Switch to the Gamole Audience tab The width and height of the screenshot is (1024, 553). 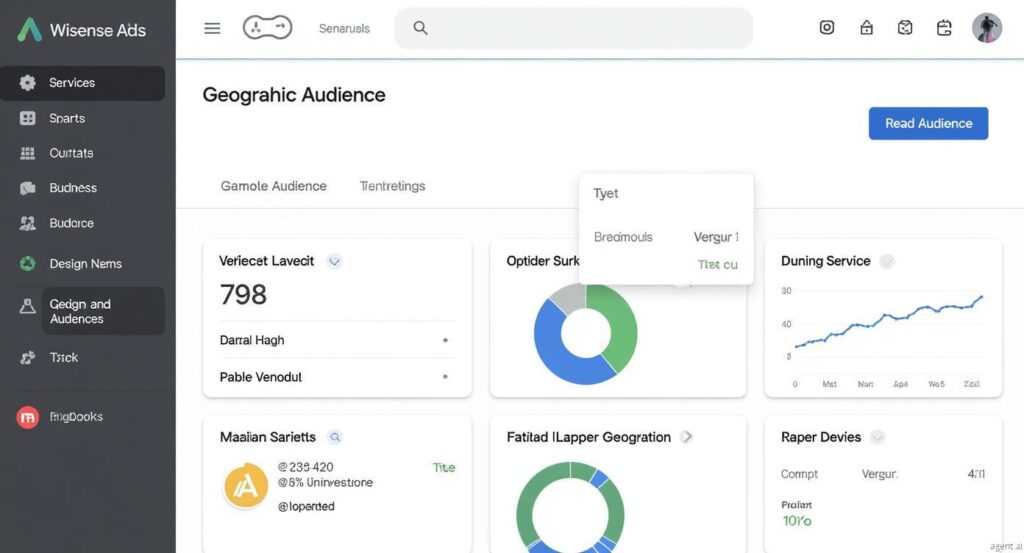coord(273,186)
